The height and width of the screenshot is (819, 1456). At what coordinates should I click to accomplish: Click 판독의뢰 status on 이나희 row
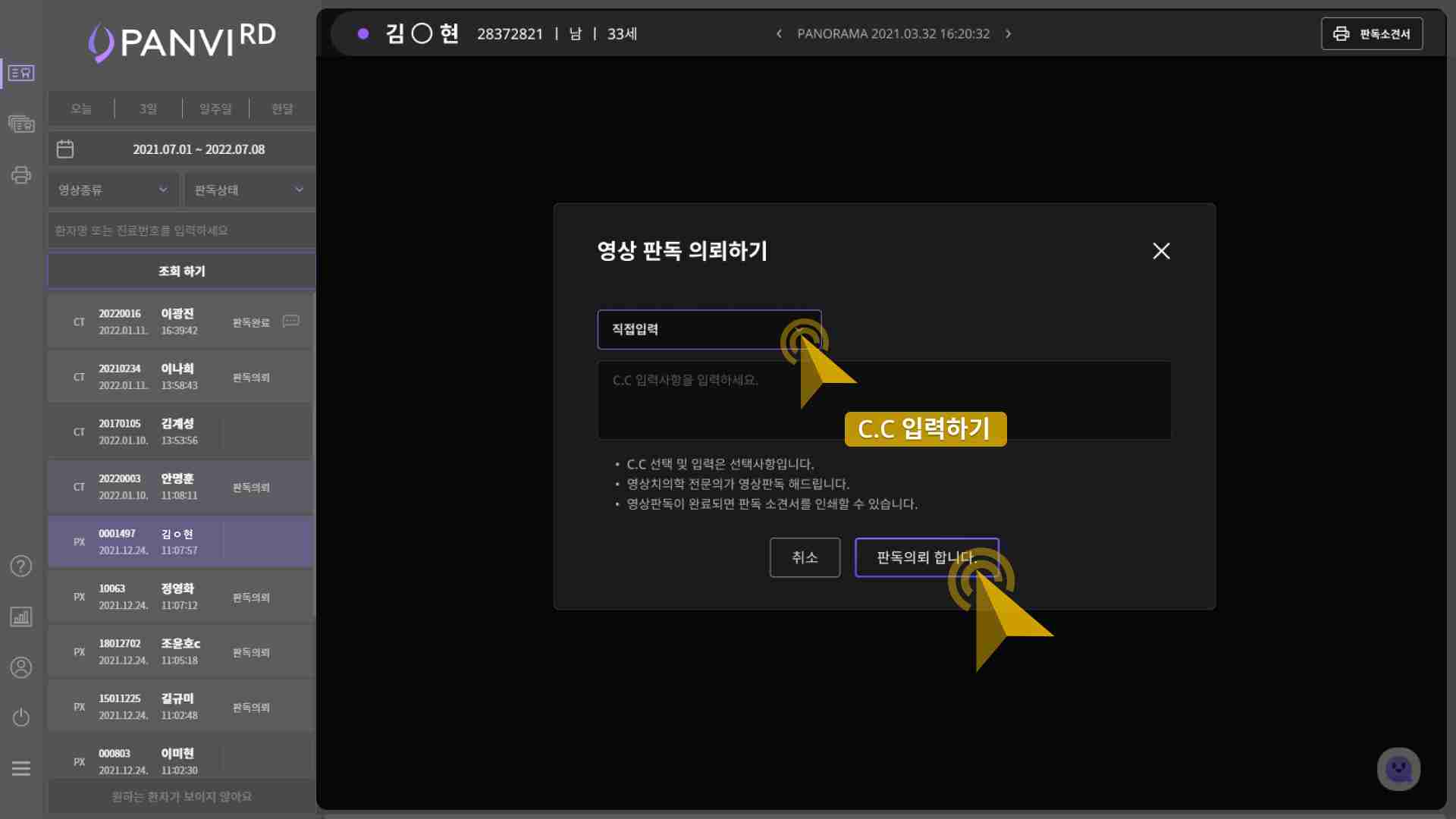coord(251,377)
